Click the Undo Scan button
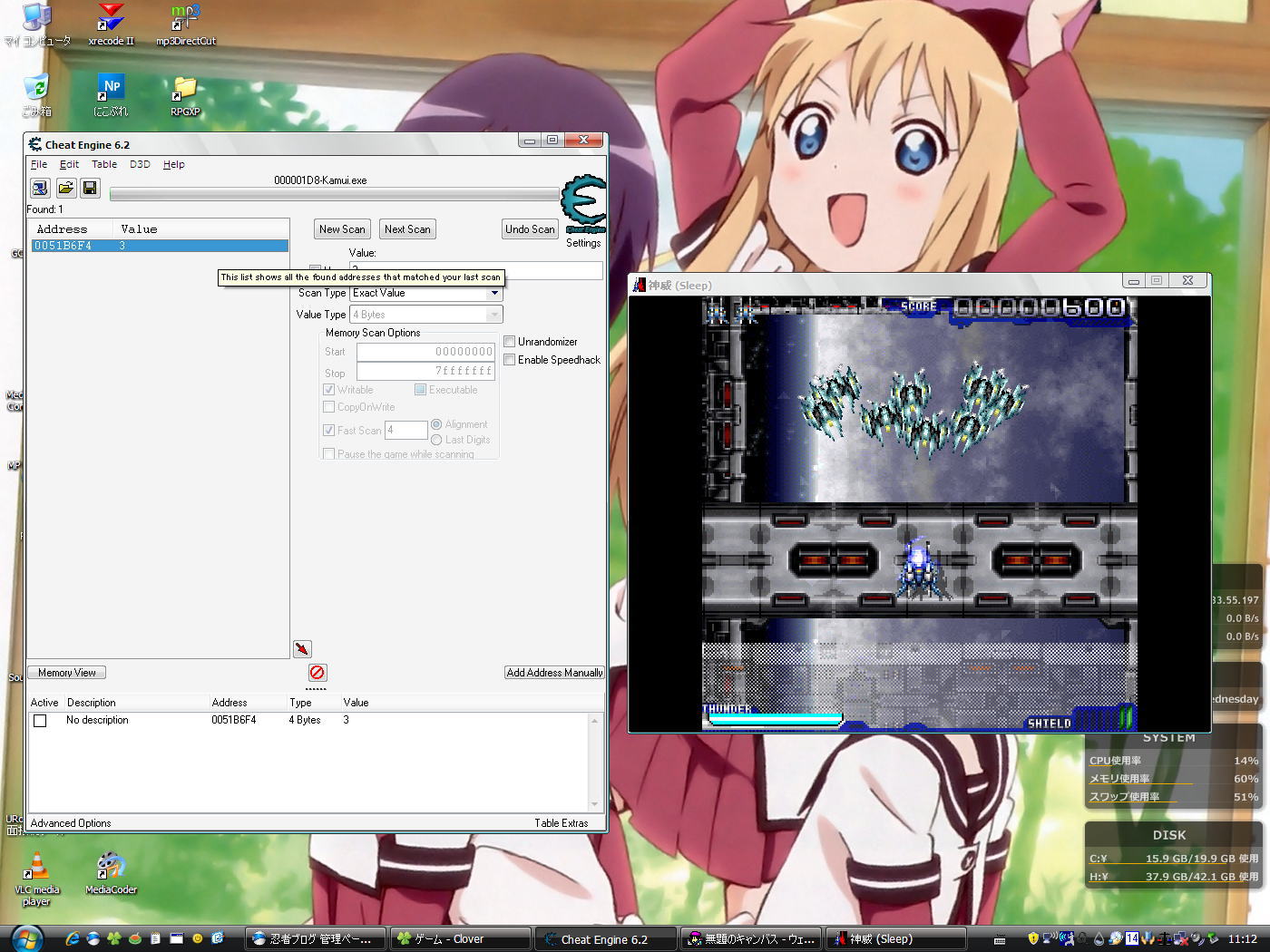Image resolution: width=1270 pixels, height=952 pixels. tap(530, 229)
